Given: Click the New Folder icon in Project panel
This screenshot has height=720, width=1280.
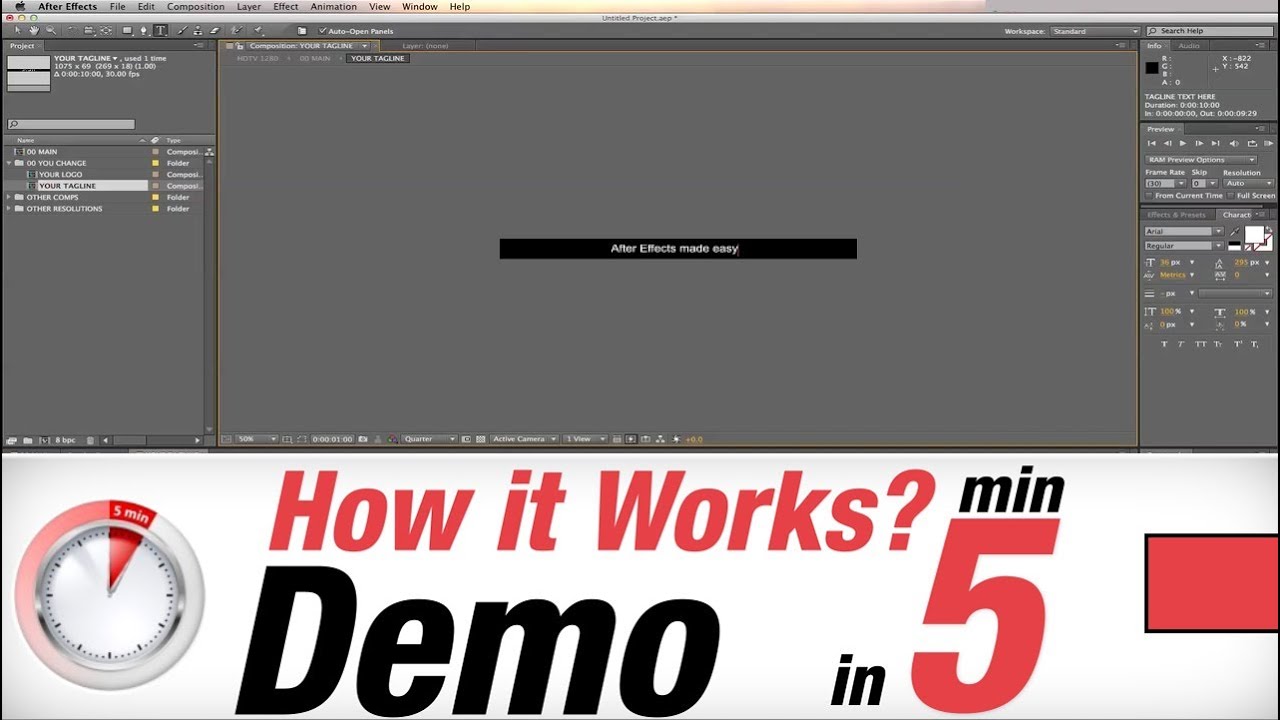Looking at the screenshot, I should (x=28, y=440).
